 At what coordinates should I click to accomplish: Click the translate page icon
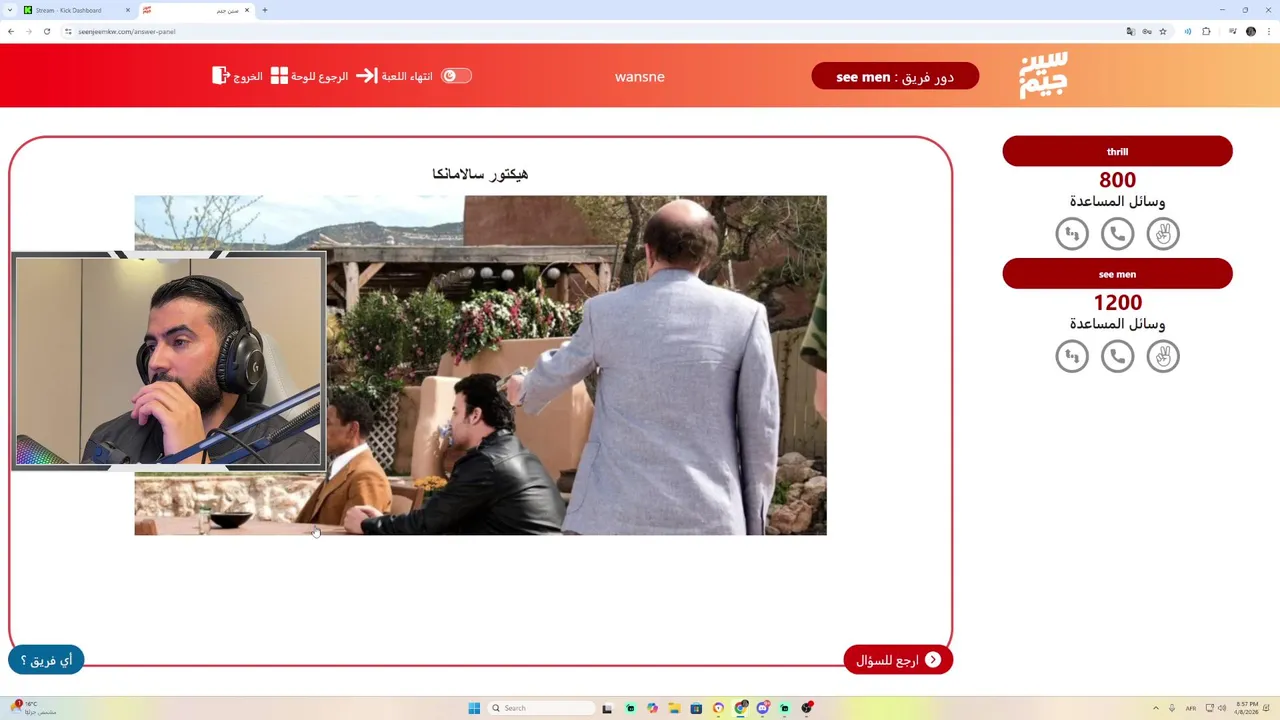pyautogui.click(x=1131, y=31)
